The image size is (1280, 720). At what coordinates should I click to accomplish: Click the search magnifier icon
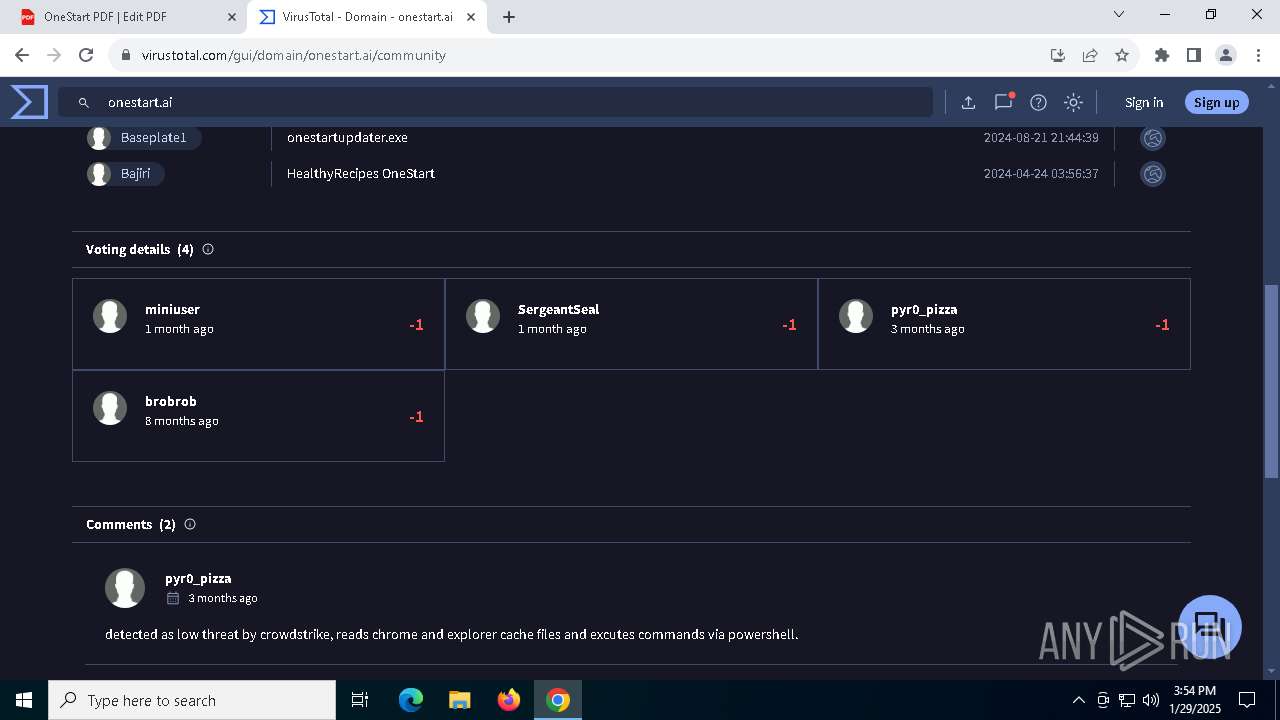(85, 102)
